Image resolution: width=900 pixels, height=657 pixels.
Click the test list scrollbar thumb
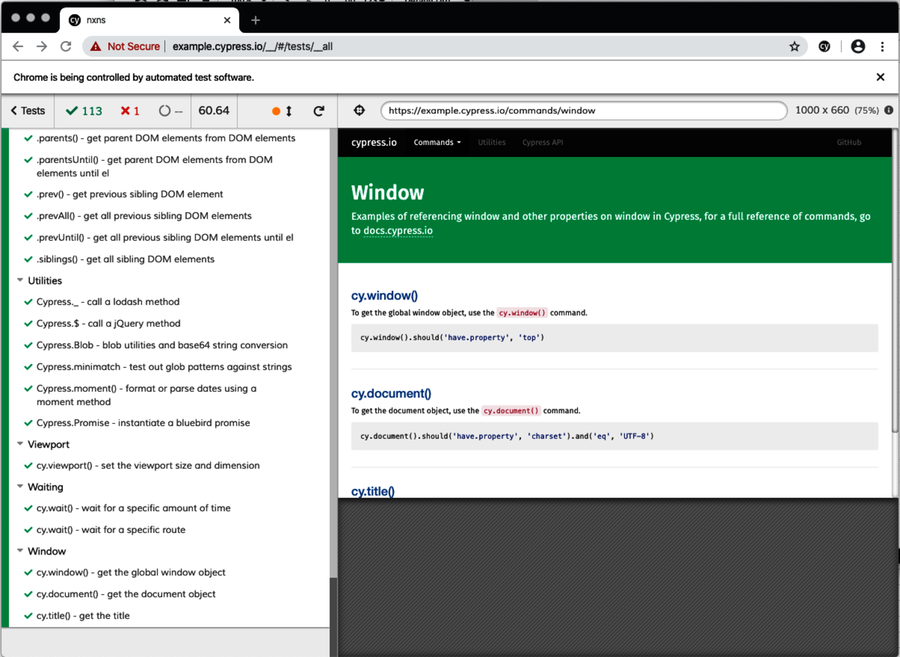[332, 615]
